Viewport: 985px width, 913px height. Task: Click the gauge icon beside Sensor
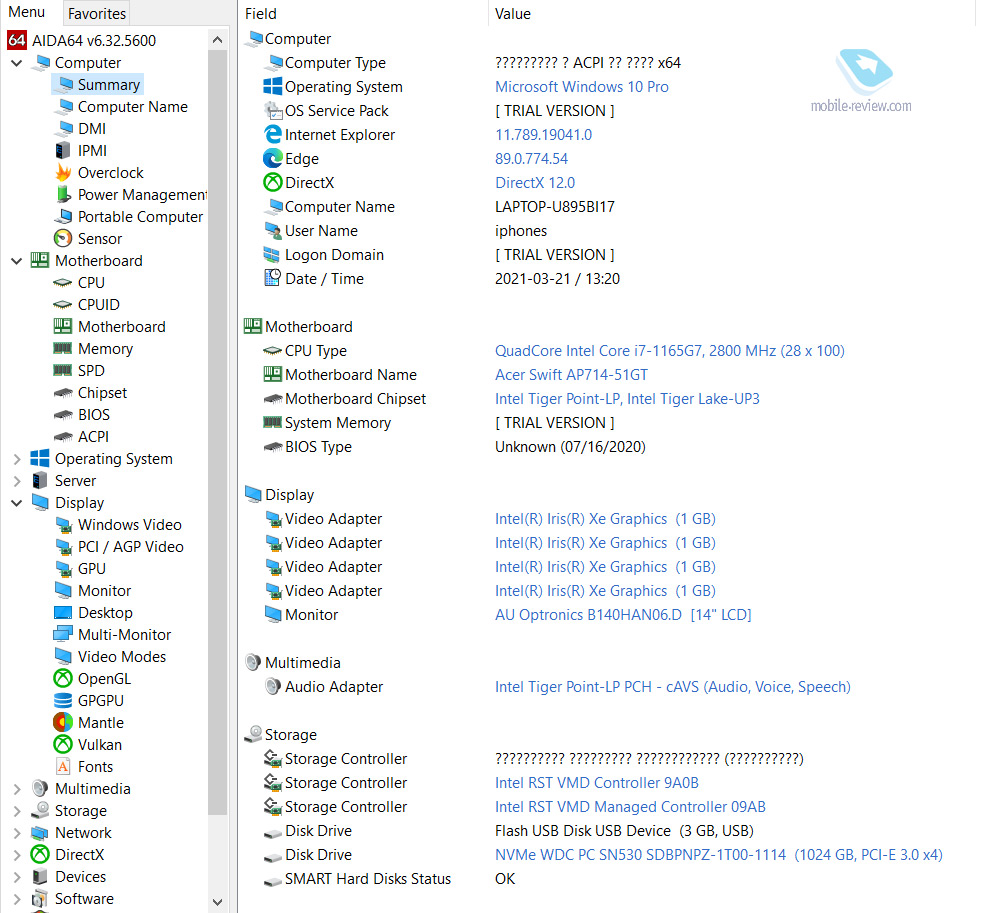click(x=63, y=239)
